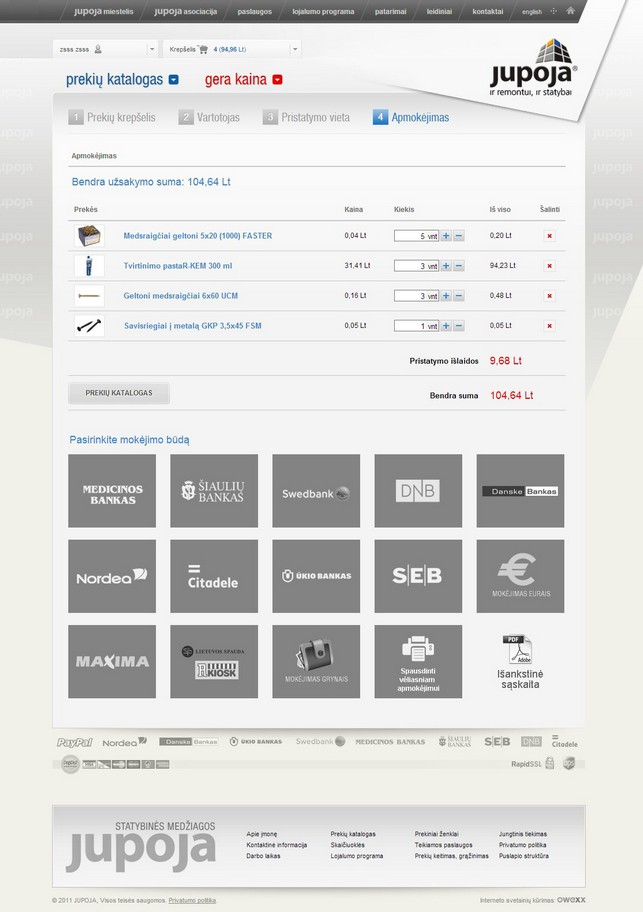Viewport: 643px width, 912px height.
Task: Select Medicinos Bankas payment tile
Action: click(x=112, y=491)
